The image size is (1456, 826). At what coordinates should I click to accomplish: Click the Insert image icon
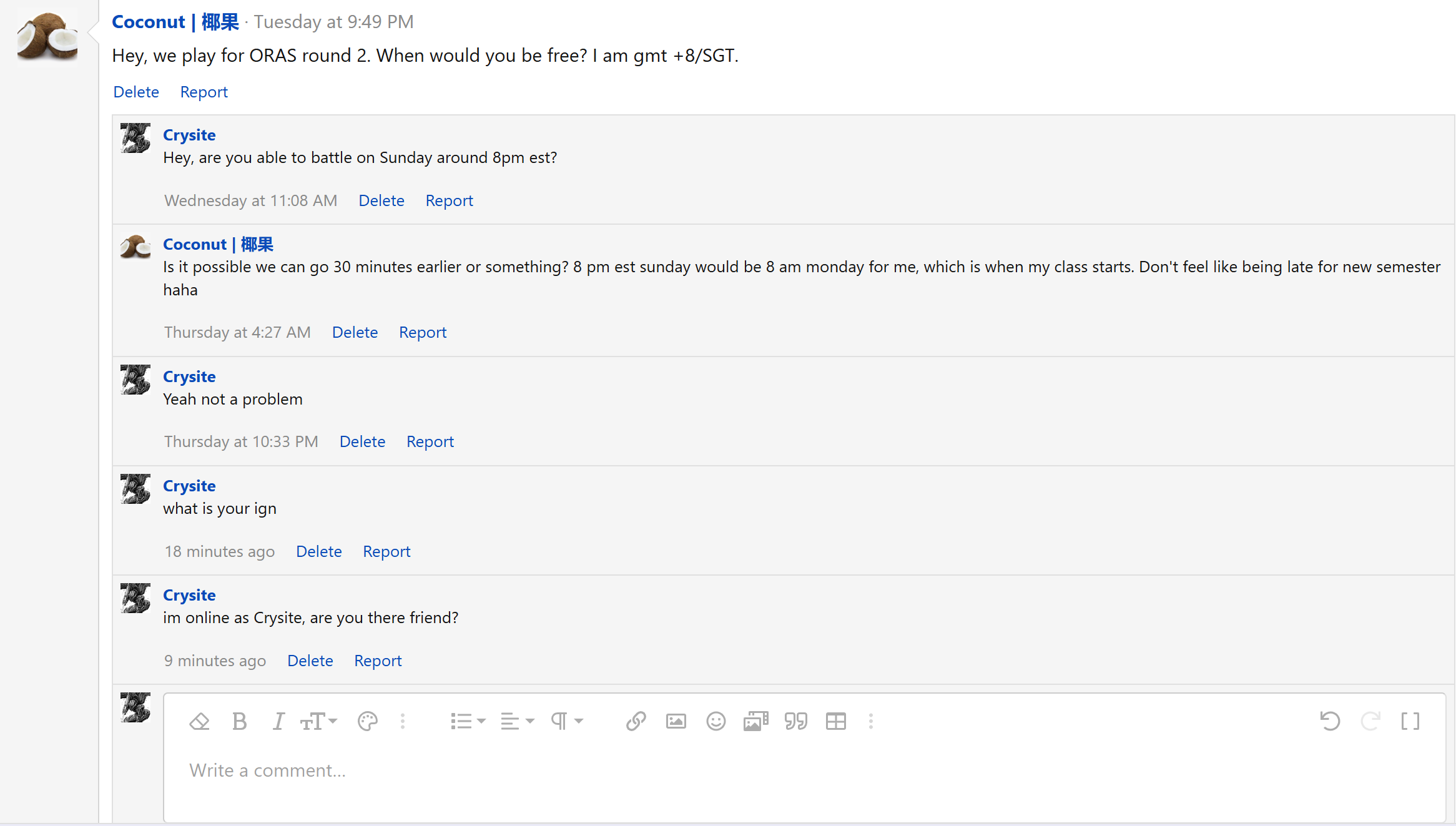[676, 722]
